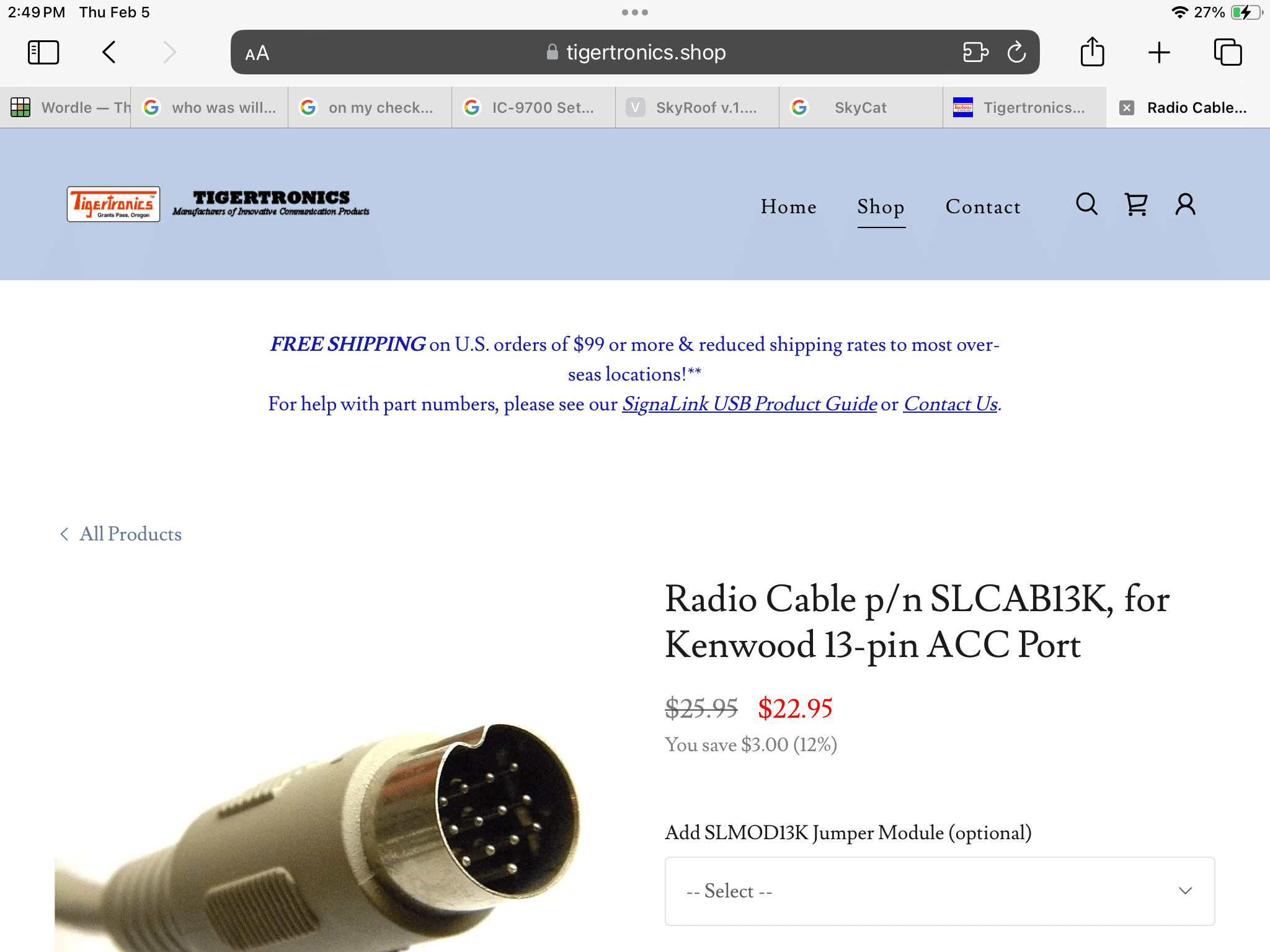Open the site search magnifier
This screenshot has width=1270, height=952.
[x=1086, y=205]
